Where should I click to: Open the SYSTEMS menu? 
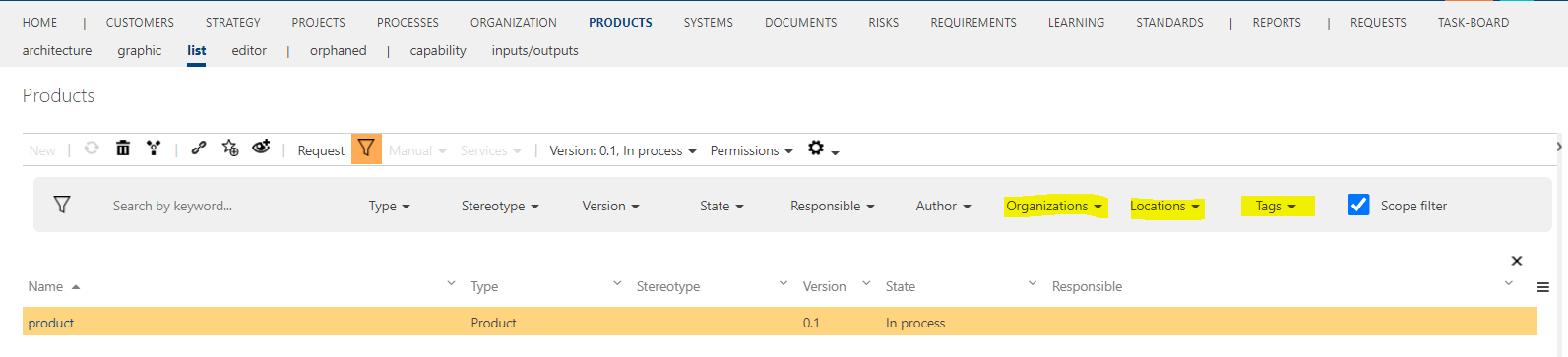pyautogui.click(x=709, y=22)
